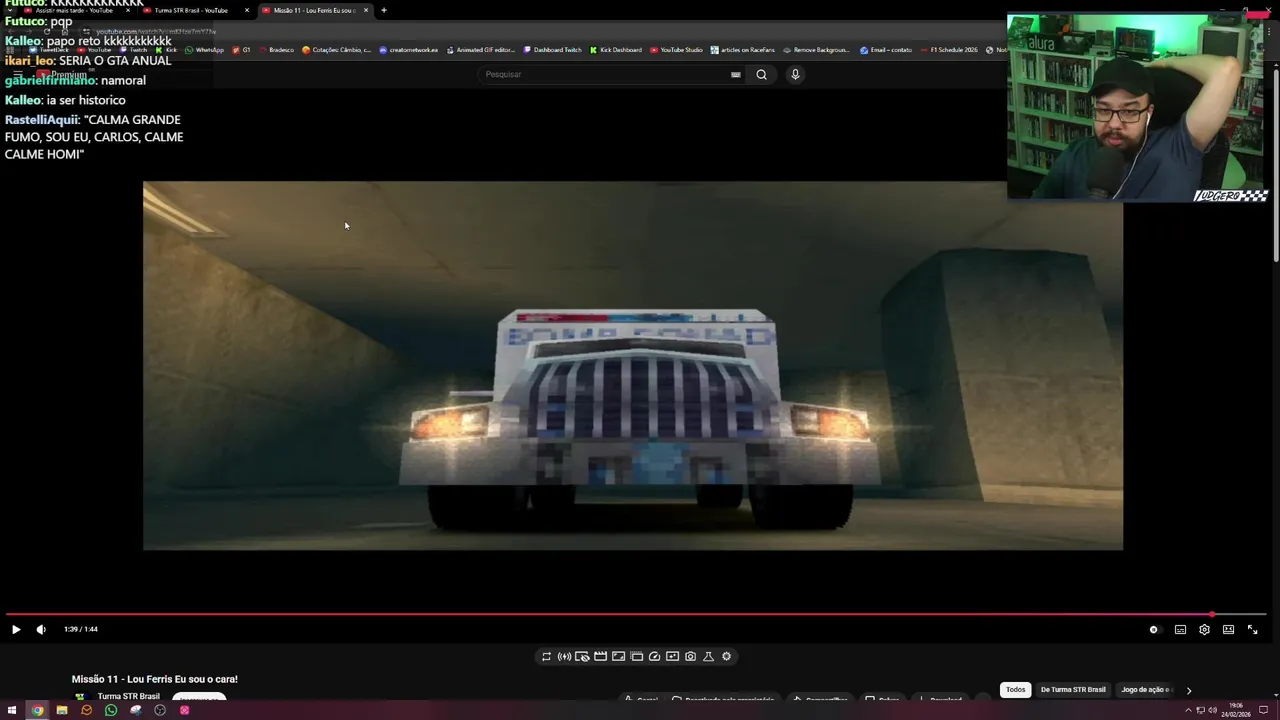Open the Windows Start menu

pos(13,710)
